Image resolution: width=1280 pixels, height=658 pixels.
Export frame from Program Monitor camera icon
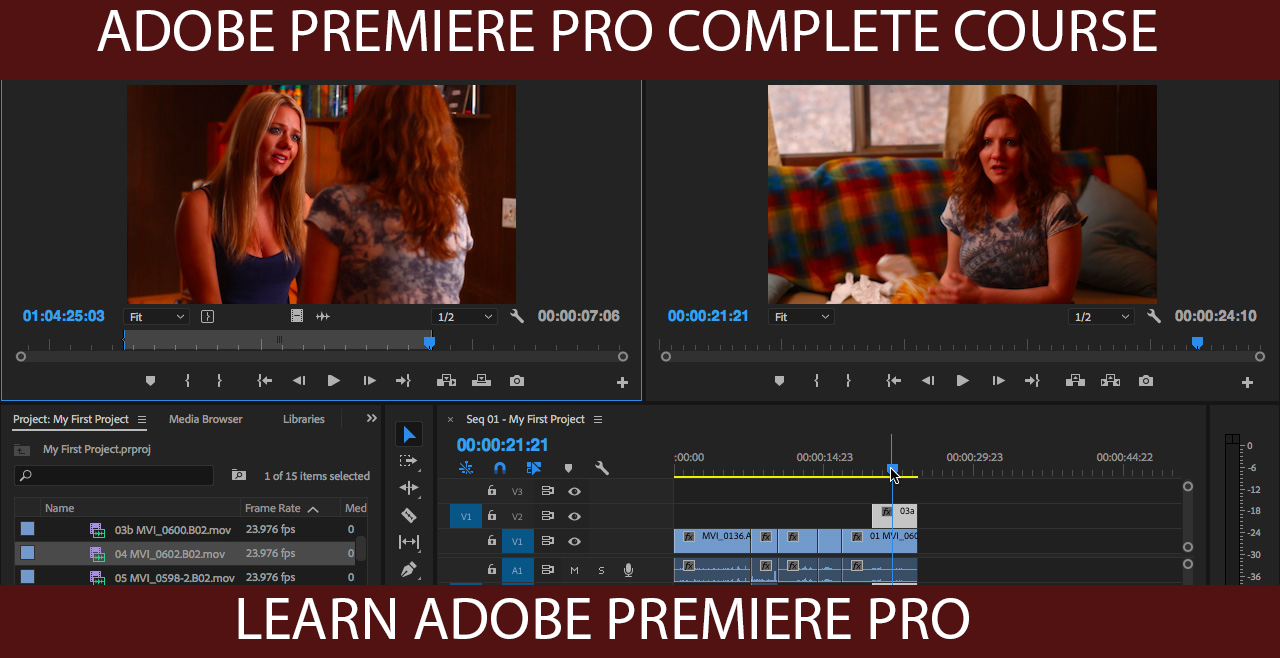pyautogui.click(x=1146, y=381)
